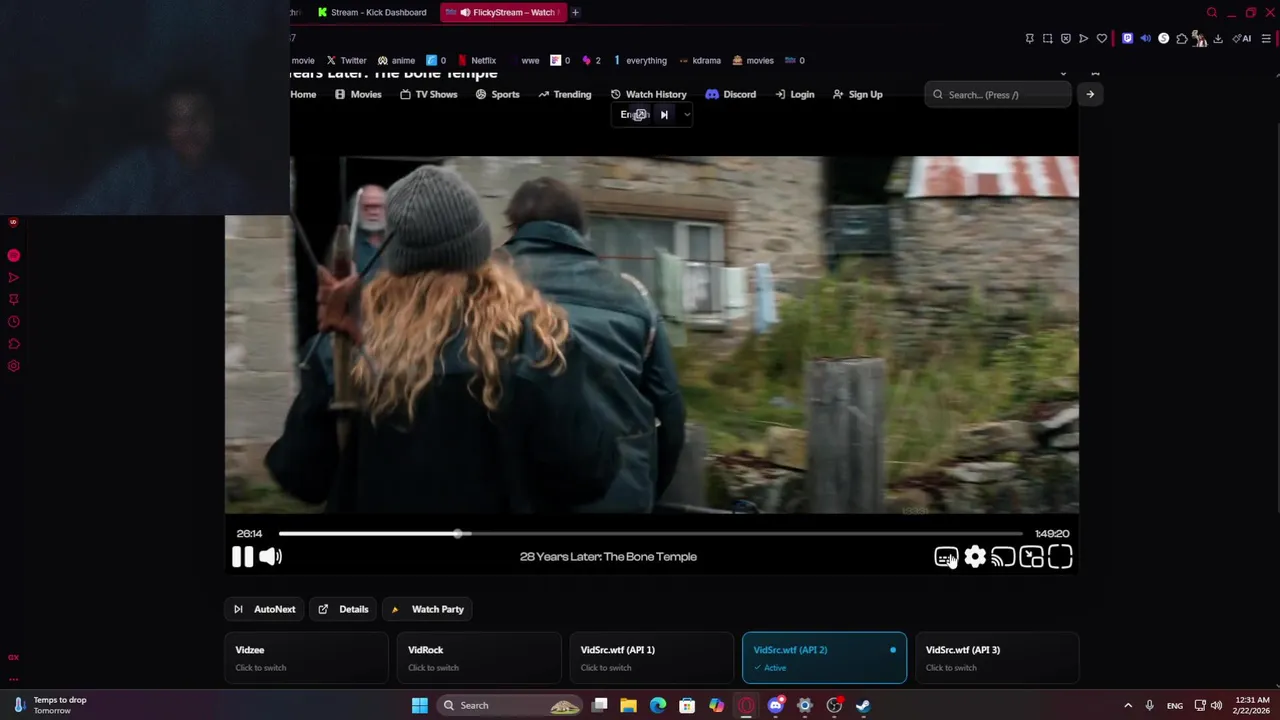Open sidebar history clock icon
This screenshot has height=720, width=1280.
tap(14, 322)
